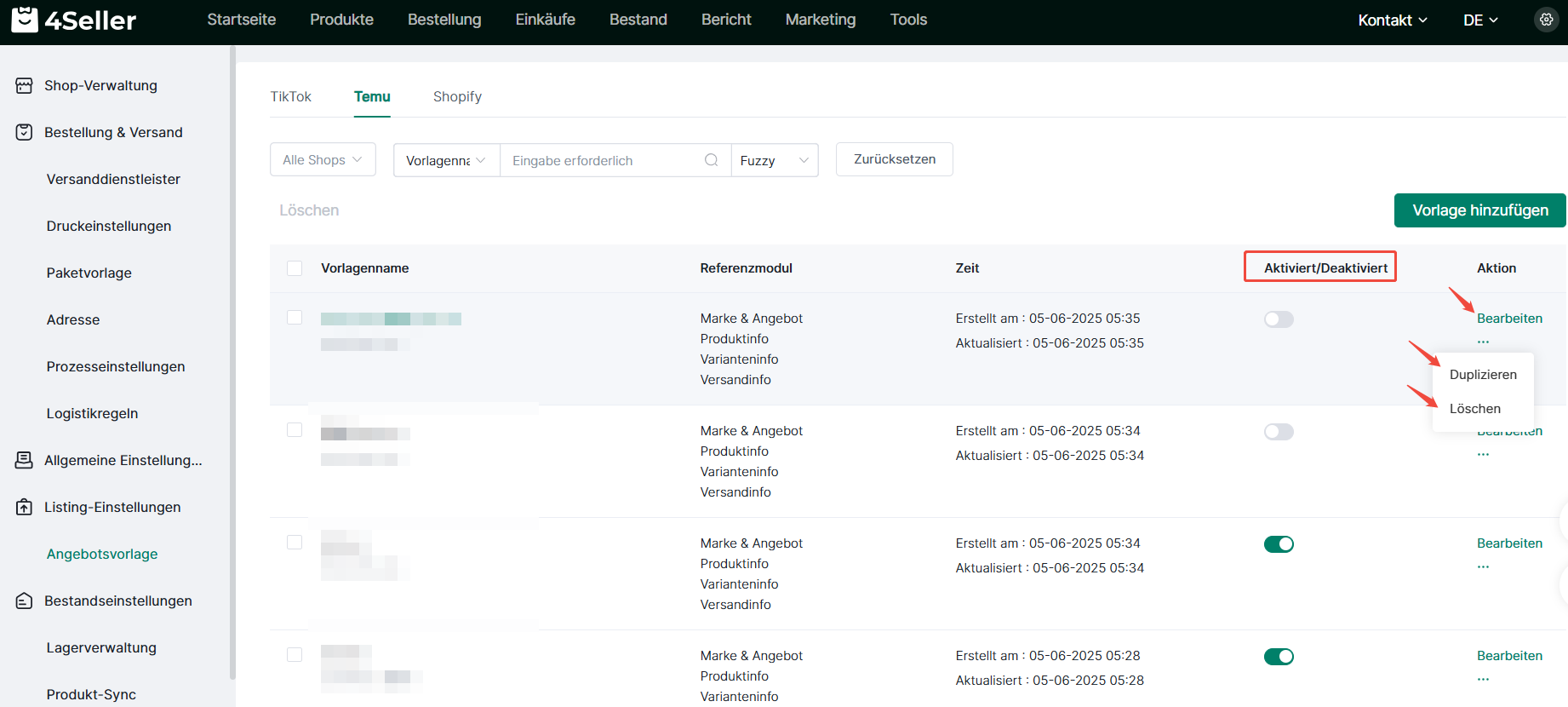This screenshot has width=1568, height=707.
Task: Click the Zurücksetzen button
Action: [894, 159]
